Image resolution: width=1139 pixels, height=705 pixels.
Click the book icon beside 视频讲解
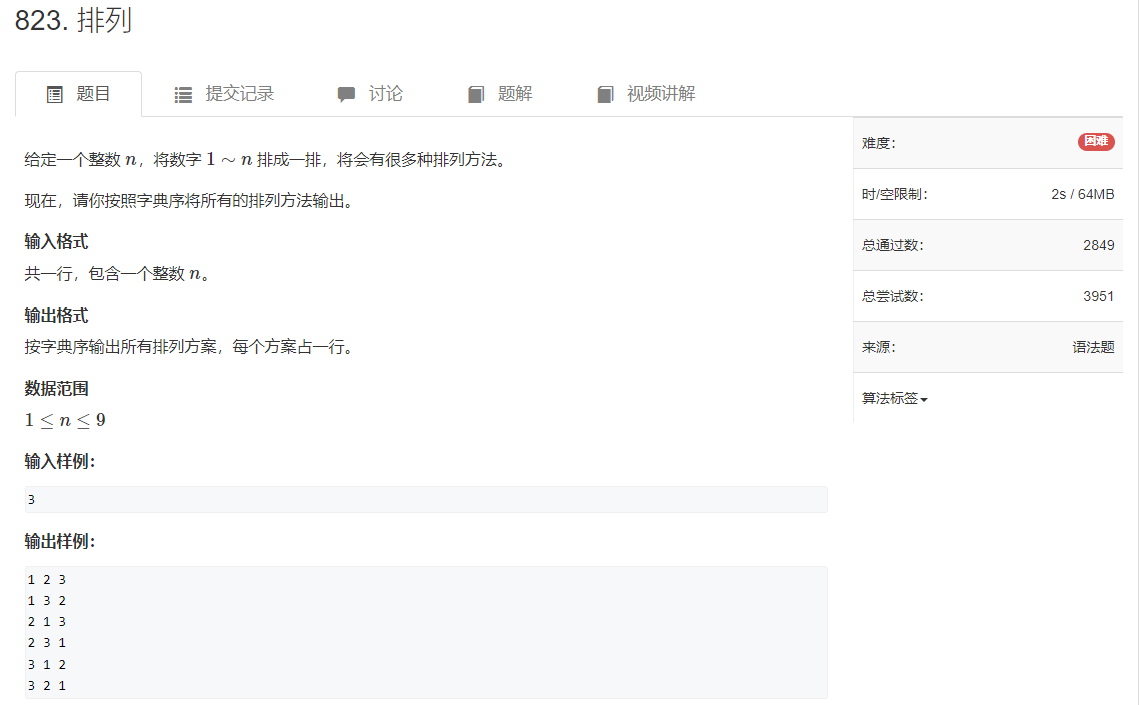(x=605, y=93)
